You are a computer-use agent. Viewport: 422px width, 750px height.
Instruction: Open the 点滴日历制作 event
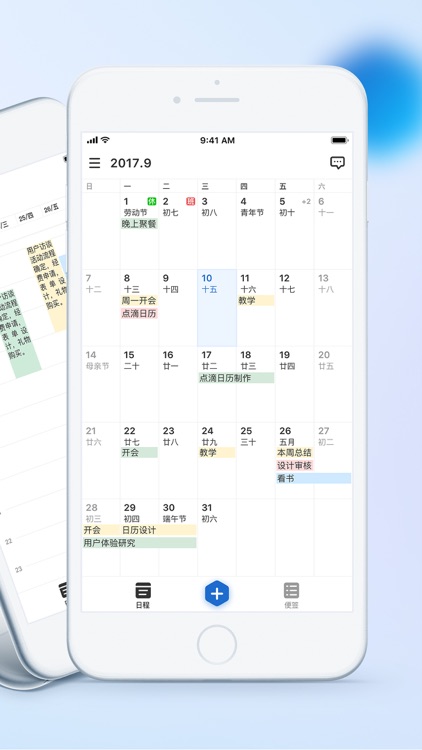point(236,378)
